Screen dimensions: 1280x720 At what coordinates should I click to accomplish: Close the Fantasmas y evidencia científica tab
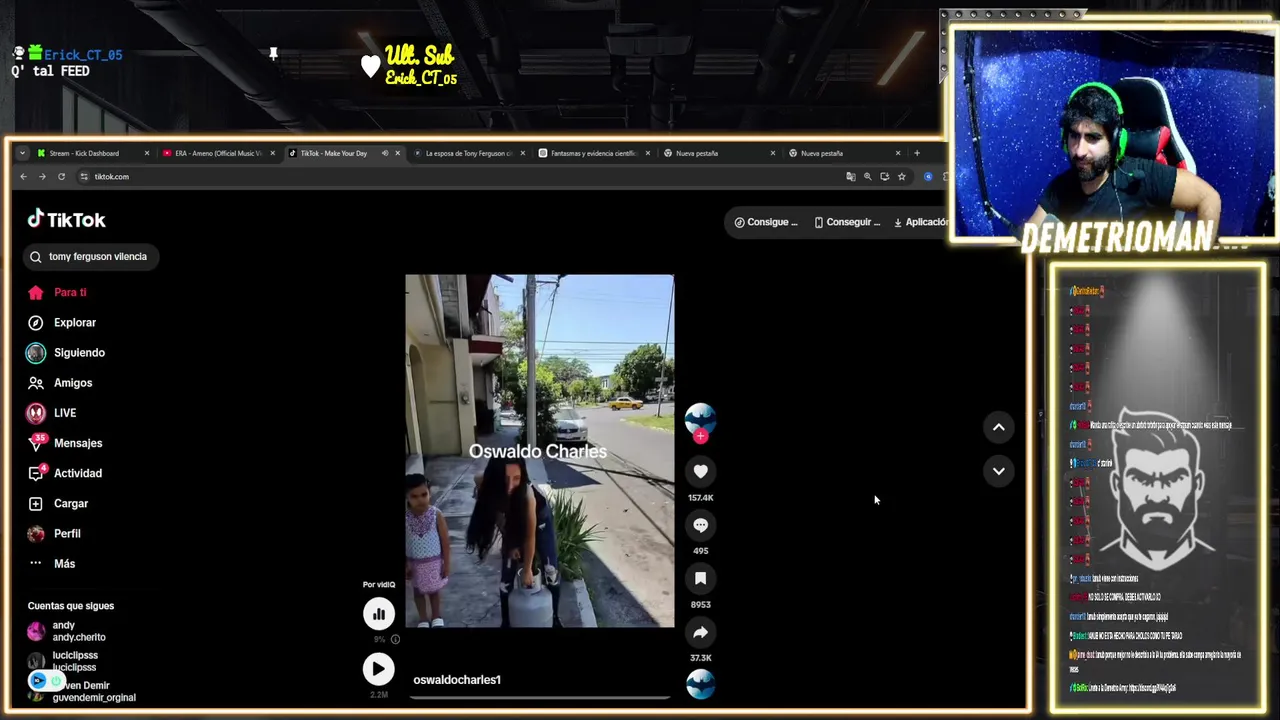click(x=648, y=153)
